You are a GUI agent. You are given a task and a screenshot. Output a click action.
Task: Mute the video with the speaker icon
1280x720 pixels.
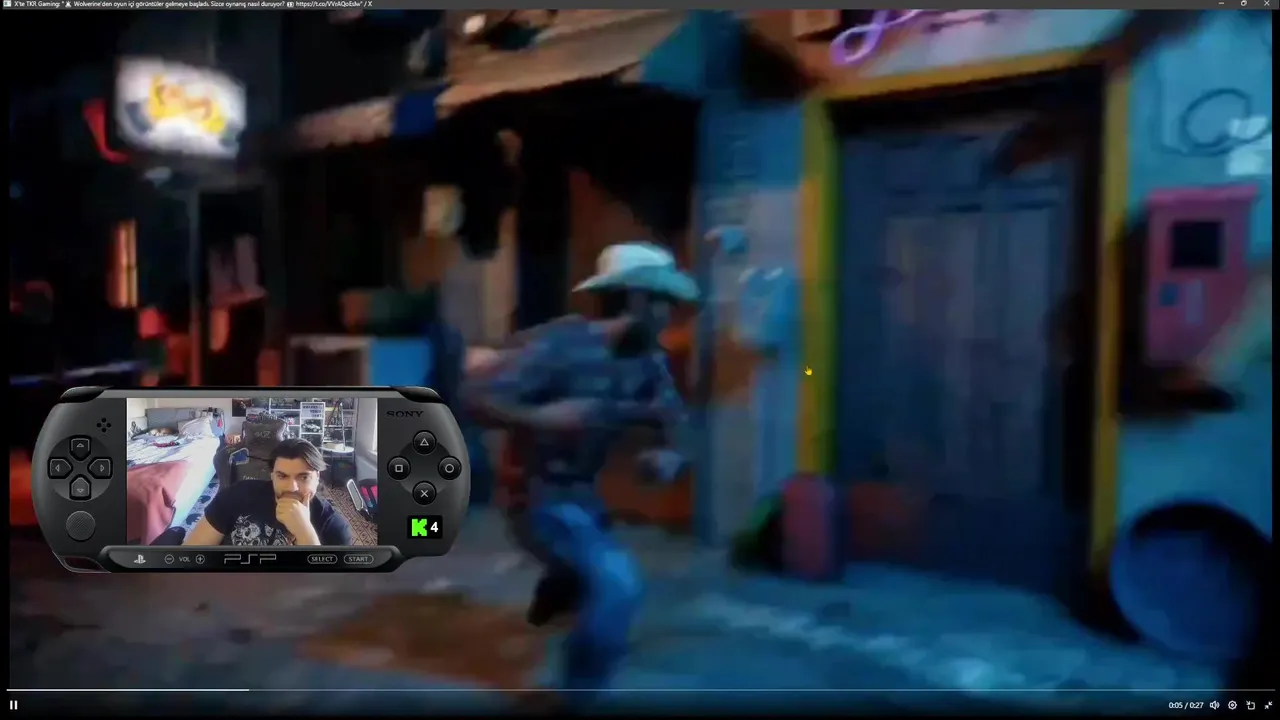[x=1214, y=705]
